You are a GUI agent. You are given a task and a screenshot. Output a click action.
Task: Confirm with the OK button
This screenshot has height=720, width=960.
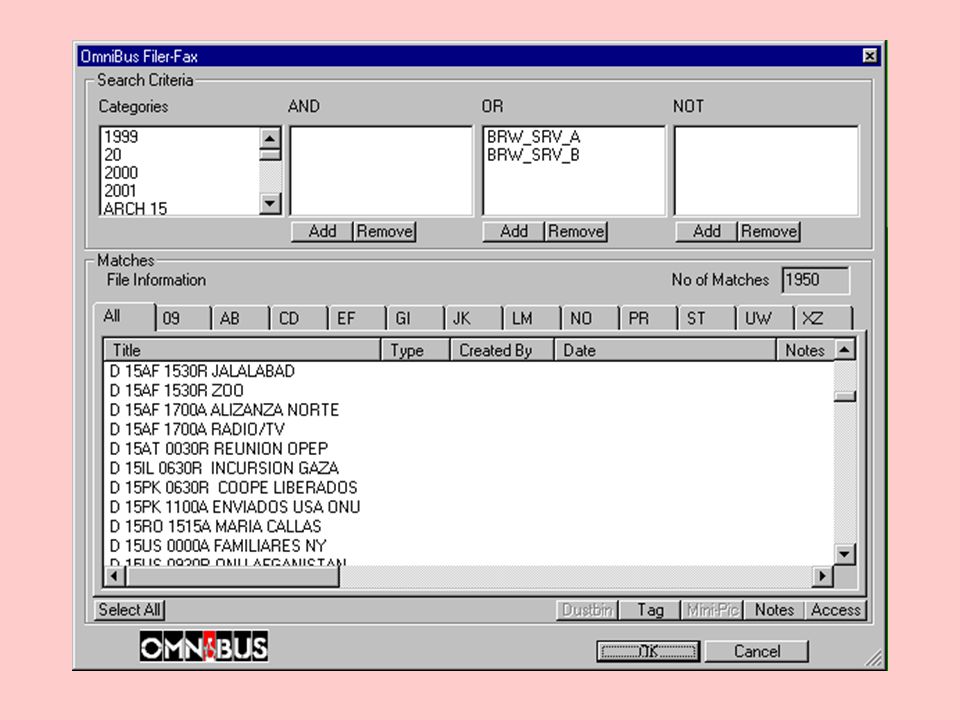pyautogui.click(x=648, y=651)
